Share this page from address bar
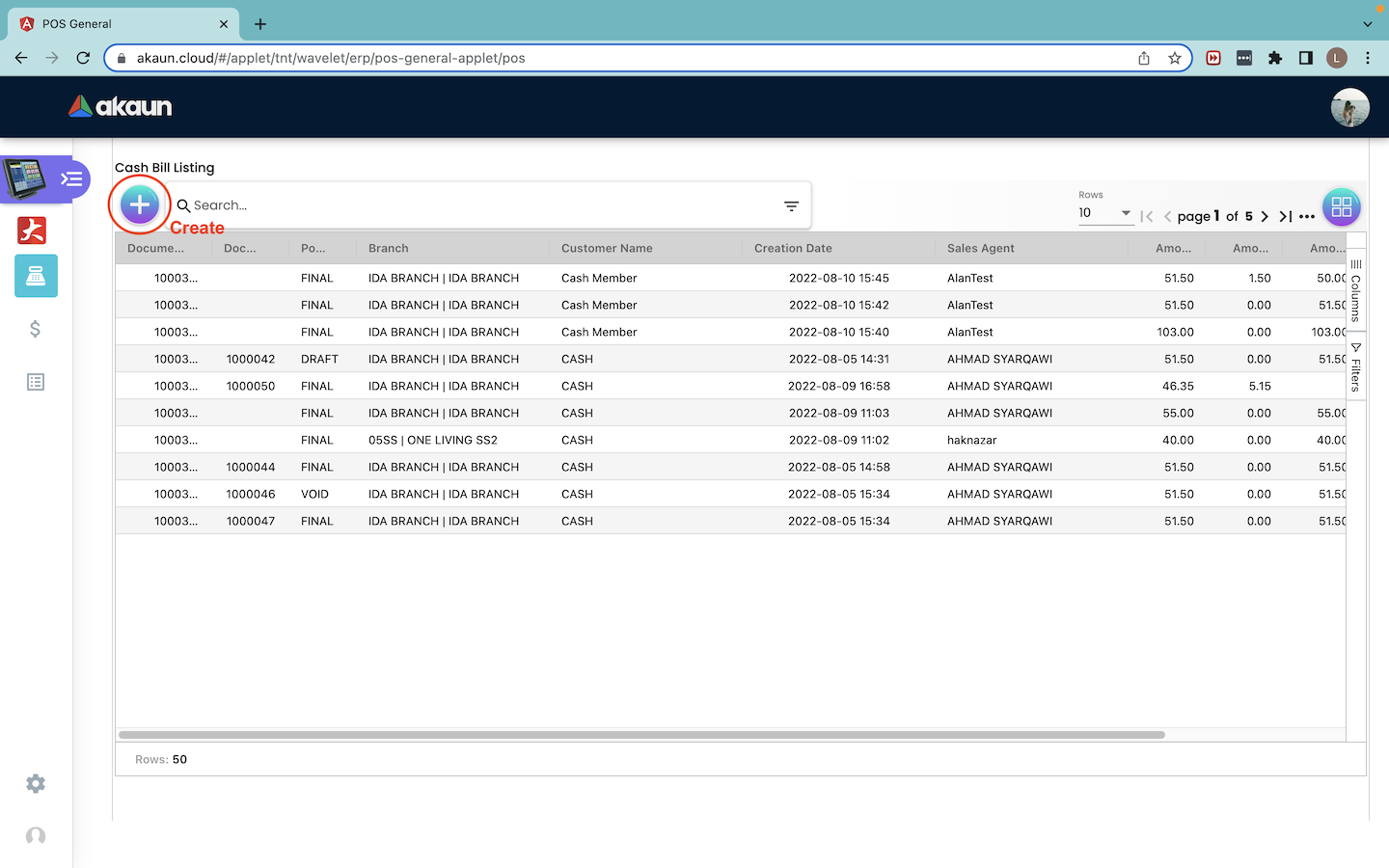This screenshot has height=868, width=1389. click(1144, 58)
